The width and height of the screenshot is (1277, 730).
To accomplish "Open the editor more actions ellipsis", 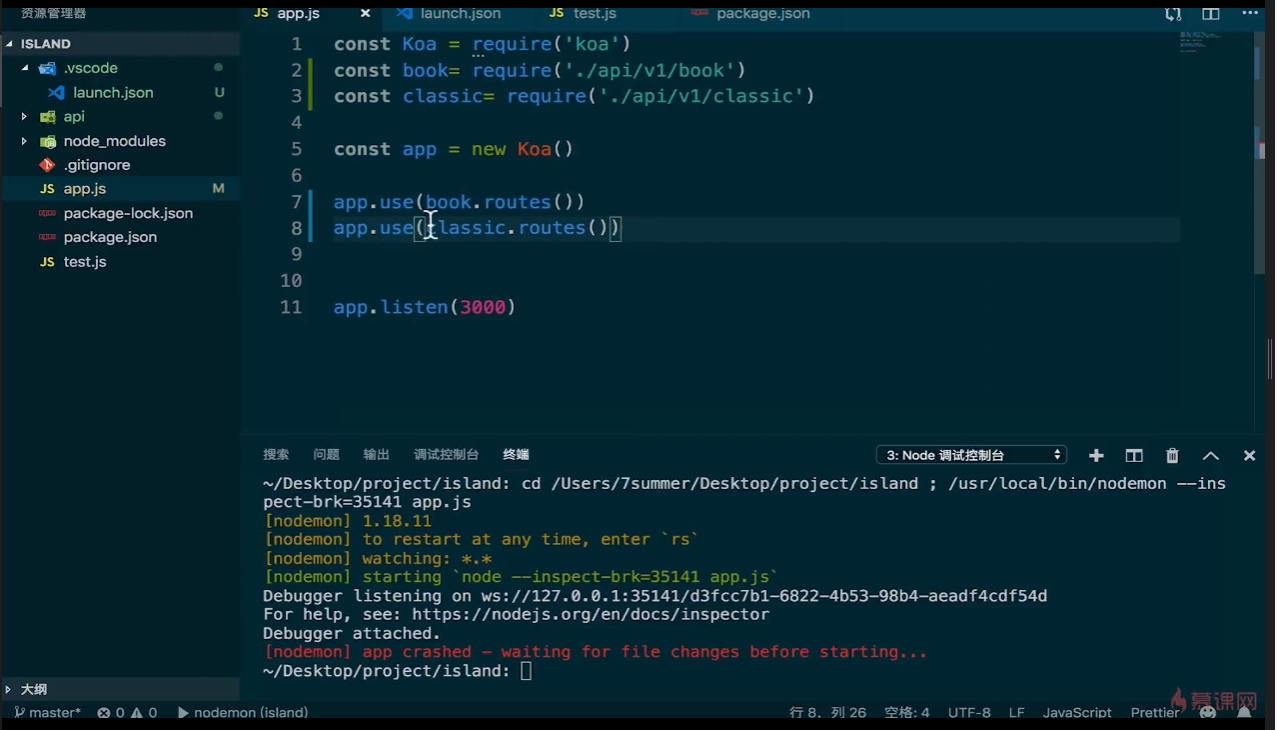I will click(x=1250, y=14).
